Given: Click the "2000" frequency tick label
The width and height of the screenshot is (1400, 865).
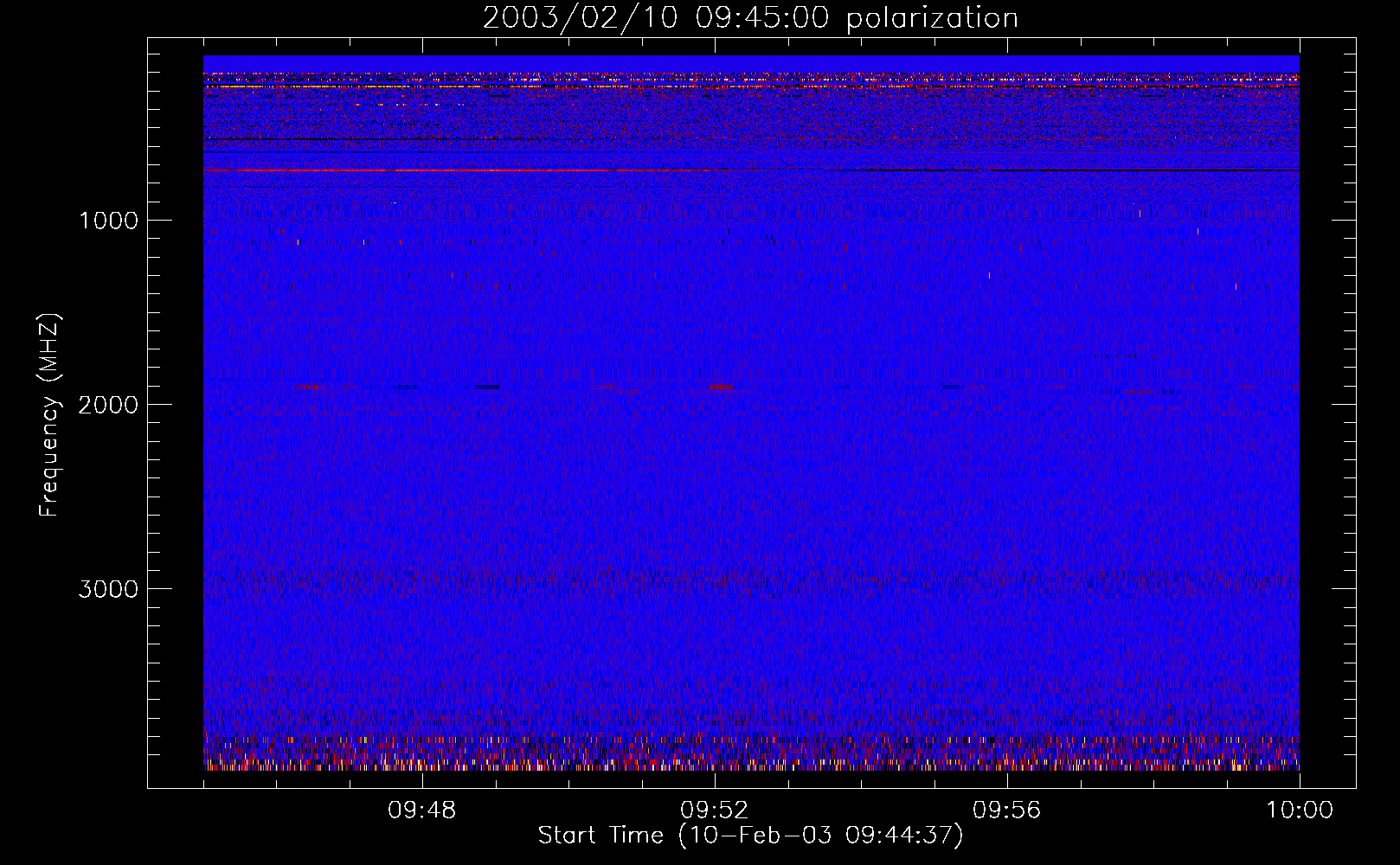Looking at the screenshot, I should click(108, 405).
